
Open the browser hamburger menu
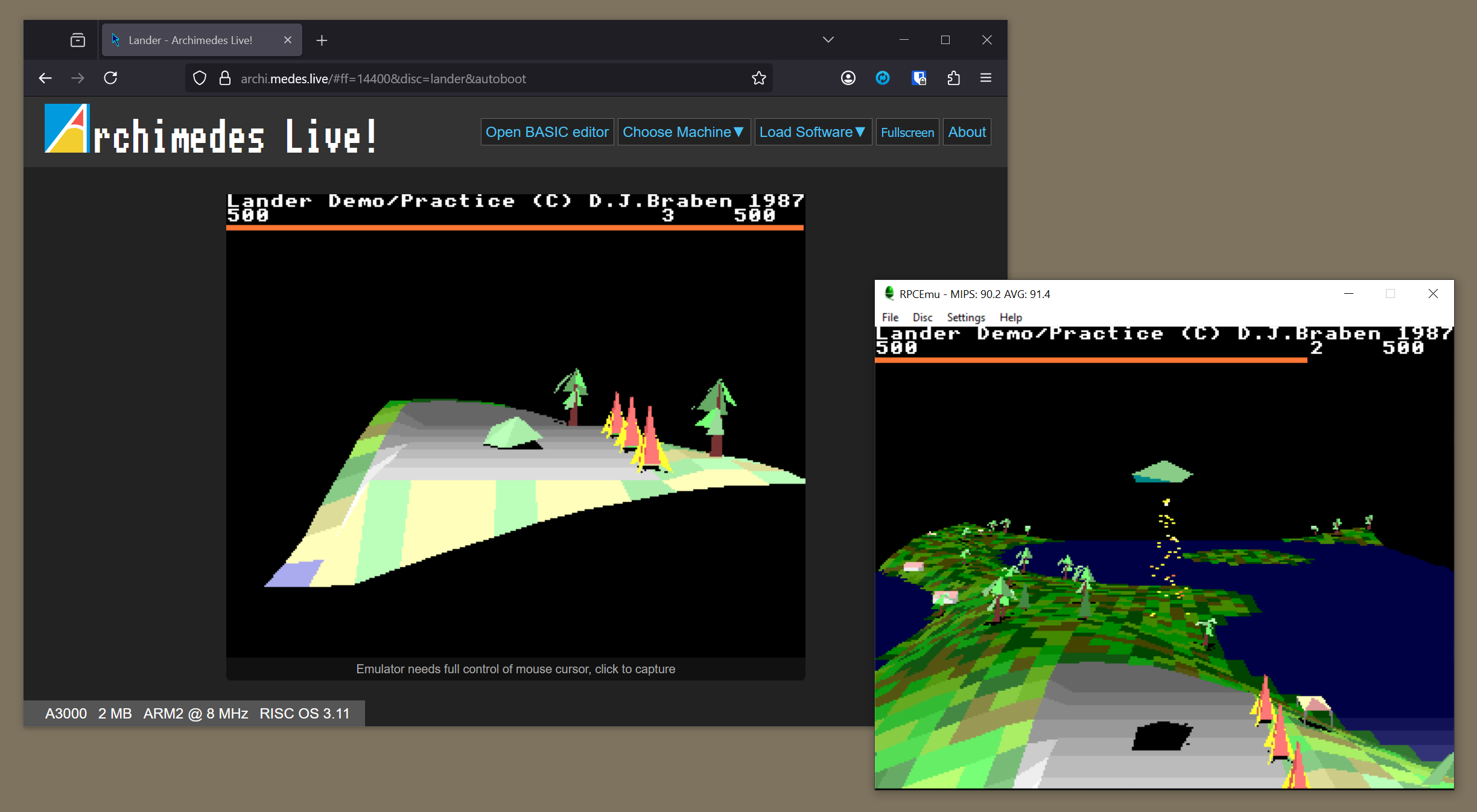[x=986, y=78]
